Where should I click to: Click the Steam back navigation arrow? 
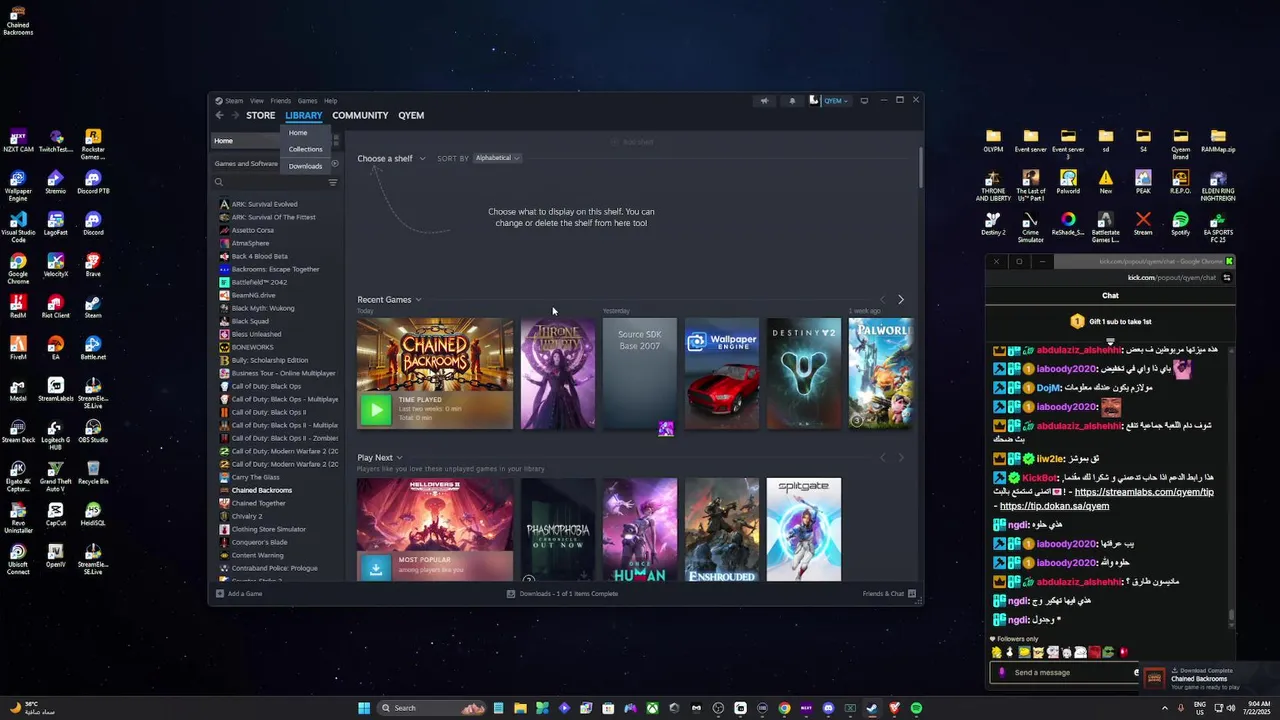coord(219,115)
